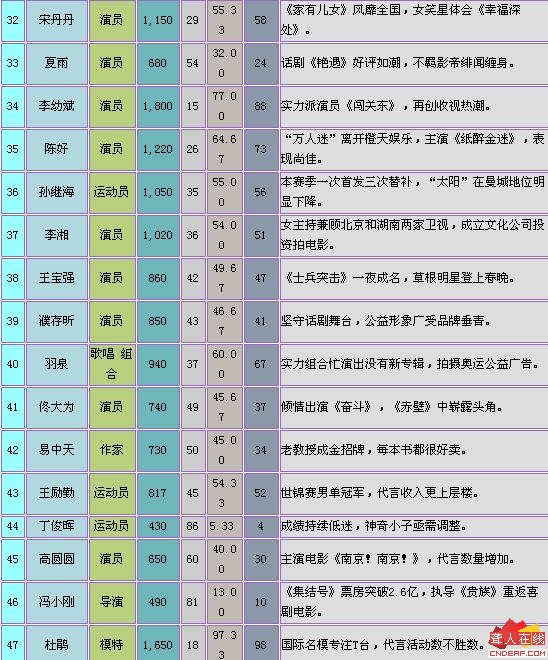Screen dimensions: 548x660
Task: Click 运动员 in 丁俊晖 row
Action: (x=111, y=526)
